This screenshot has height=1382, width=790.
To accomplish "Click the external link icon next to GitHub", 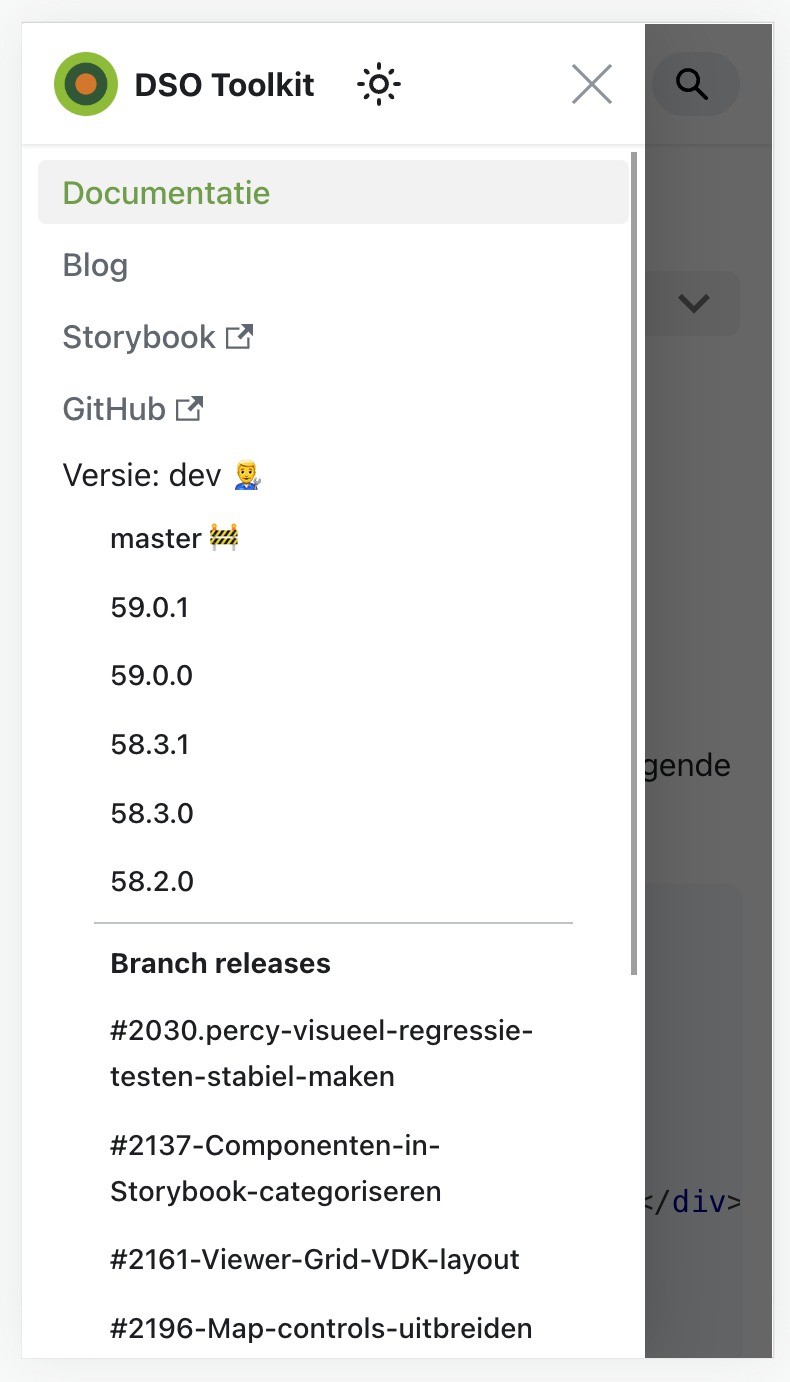I will (191, 408).
